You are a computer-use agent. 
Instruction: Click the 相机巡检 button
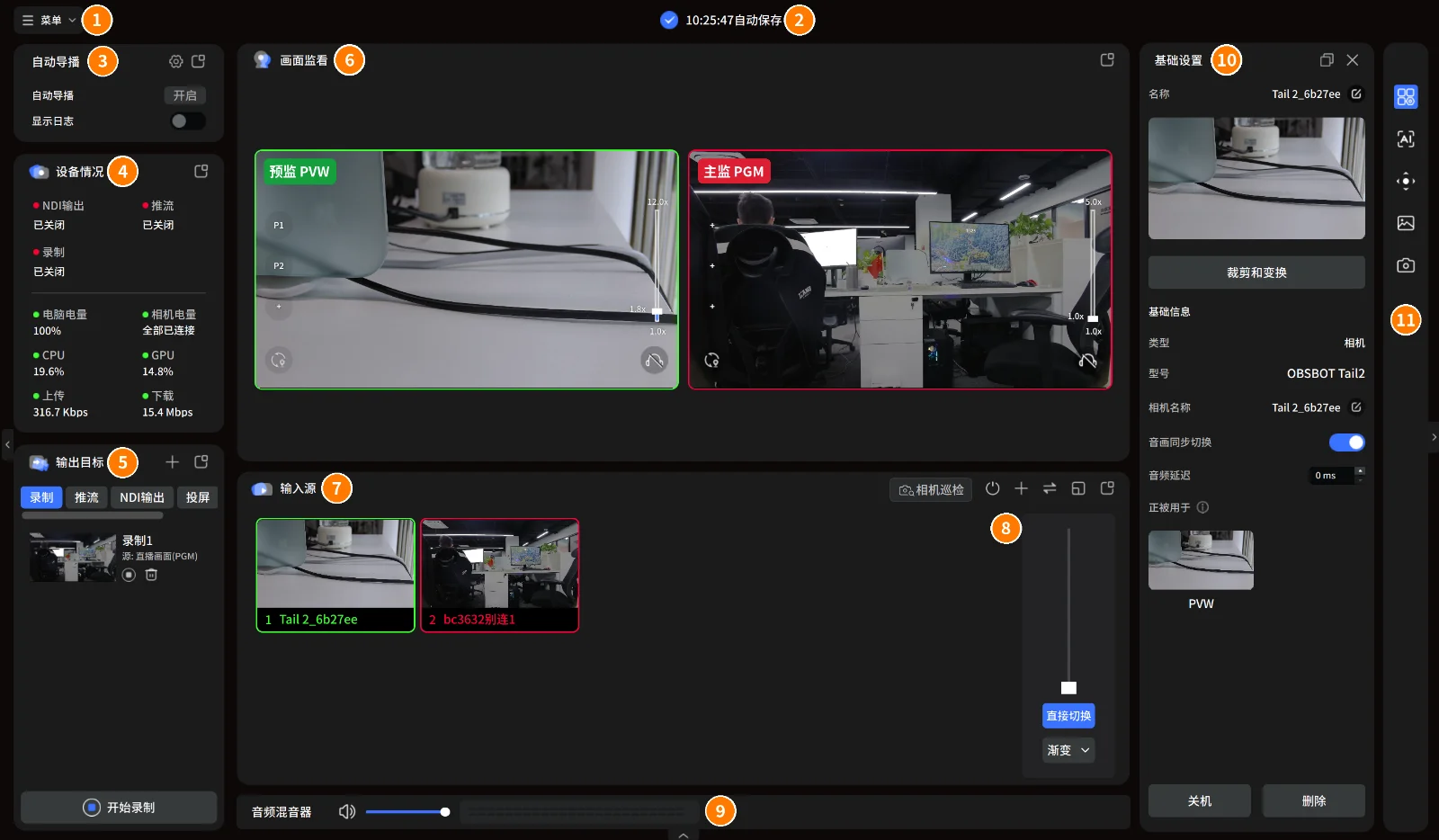(x=931, y=489)
